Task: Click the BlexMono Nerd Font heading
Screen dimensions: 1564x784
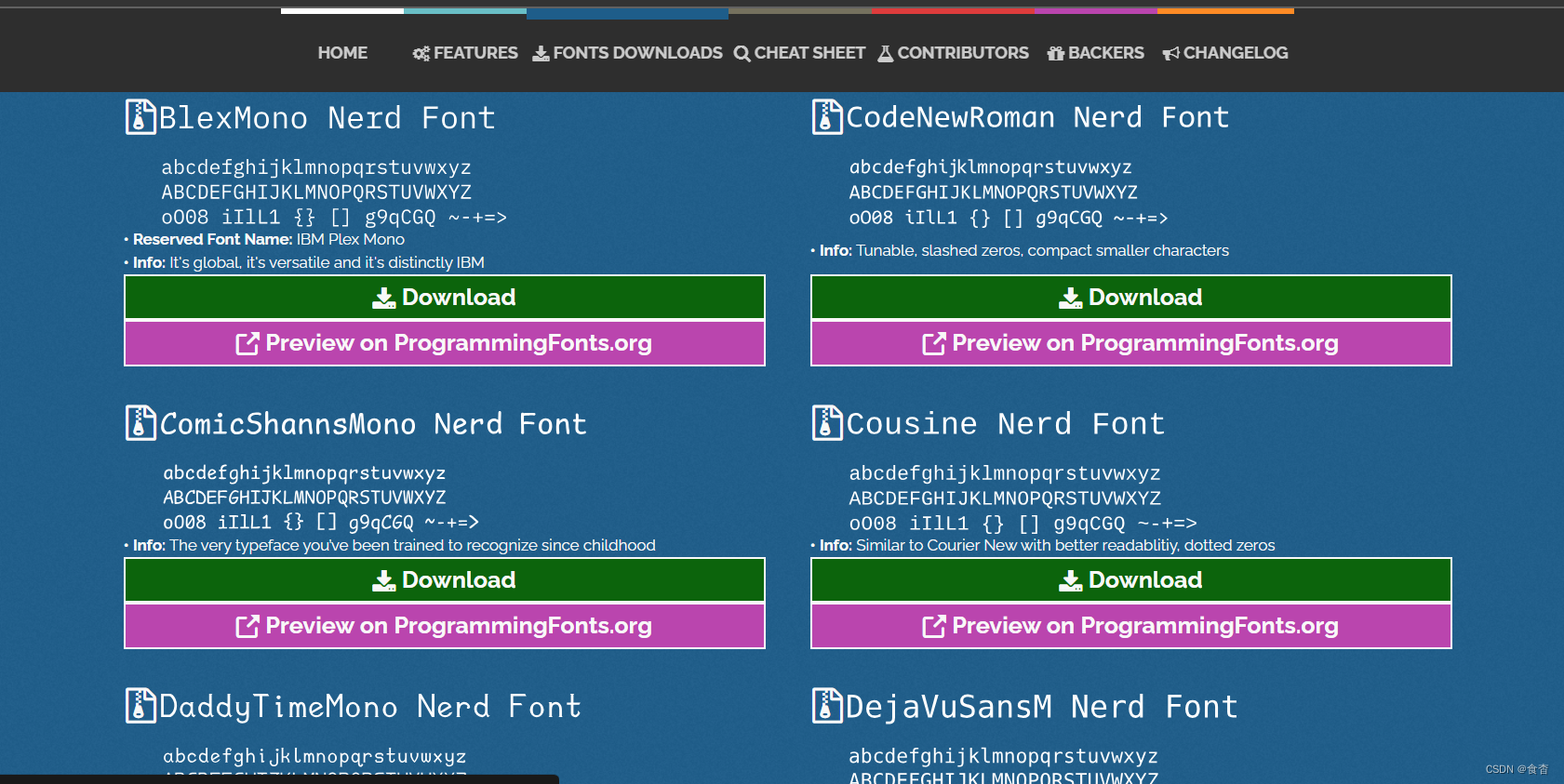Action: [328, 118]
